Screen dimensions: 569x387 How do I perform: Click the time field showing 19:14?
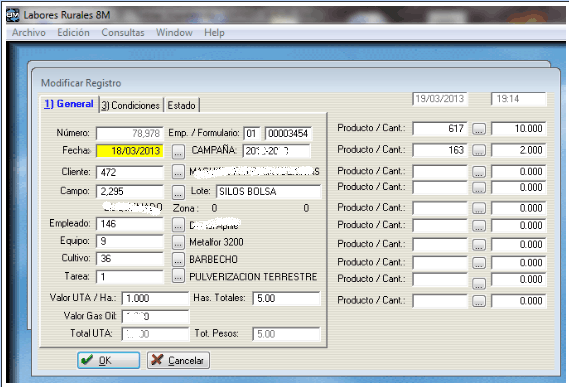tap(519, 99)
